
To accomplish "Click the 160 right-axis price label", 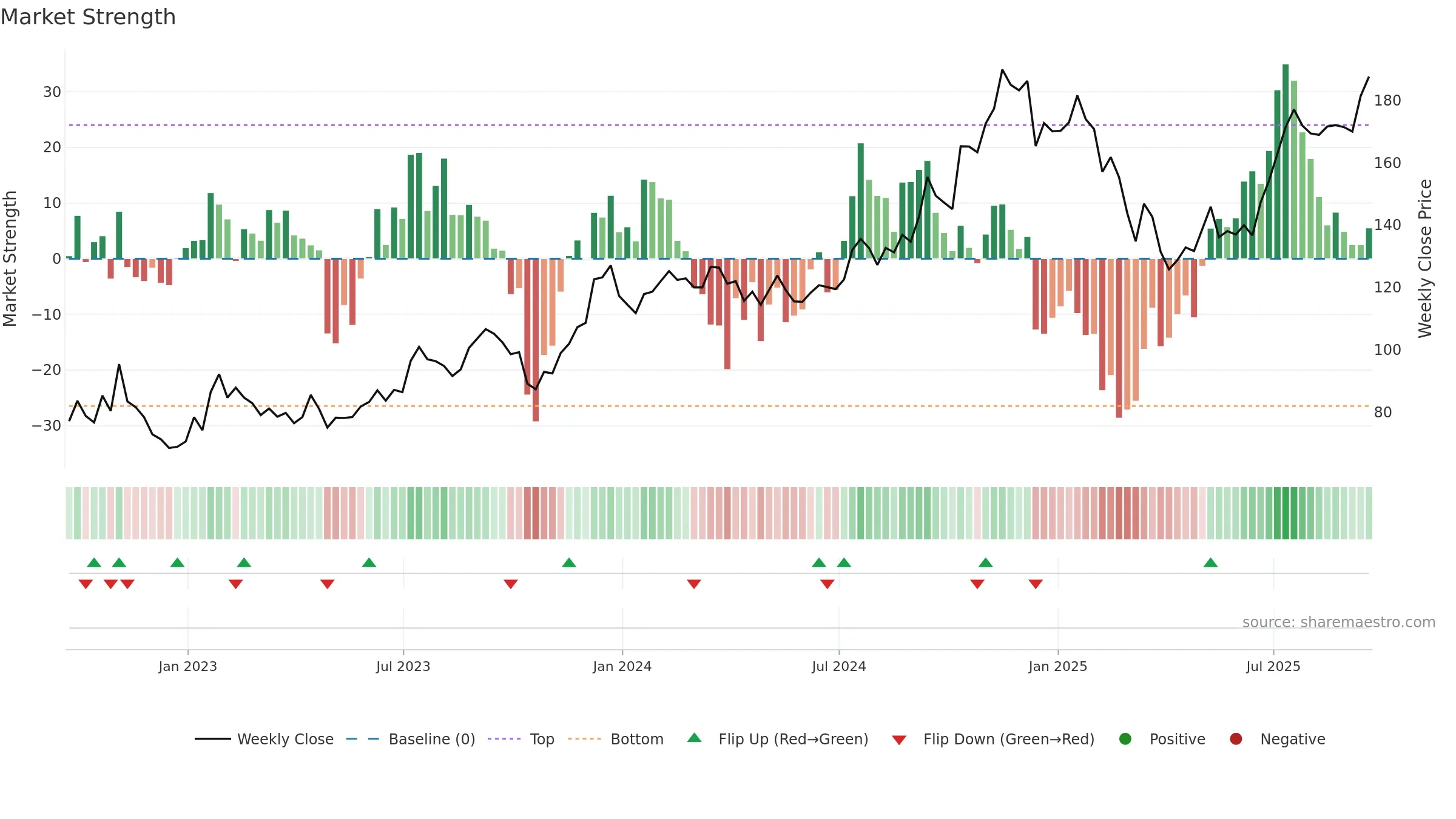I will (1387, 163).
